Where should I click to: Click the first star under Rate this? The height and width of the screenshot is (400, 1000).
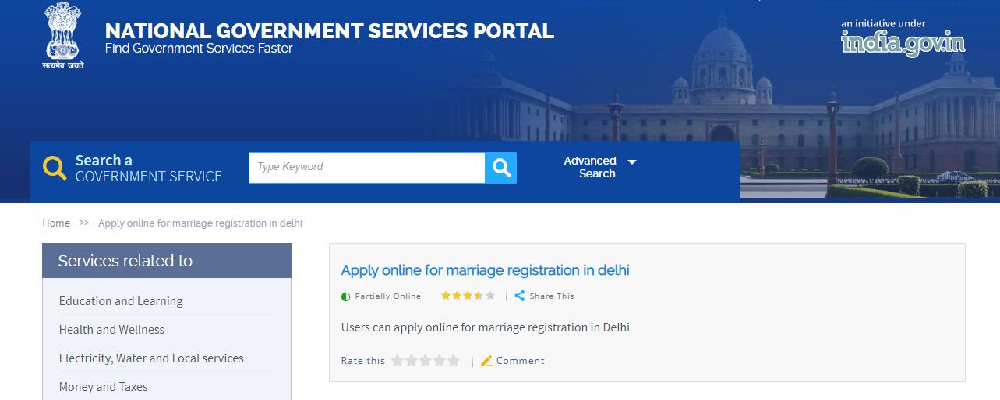398,361
